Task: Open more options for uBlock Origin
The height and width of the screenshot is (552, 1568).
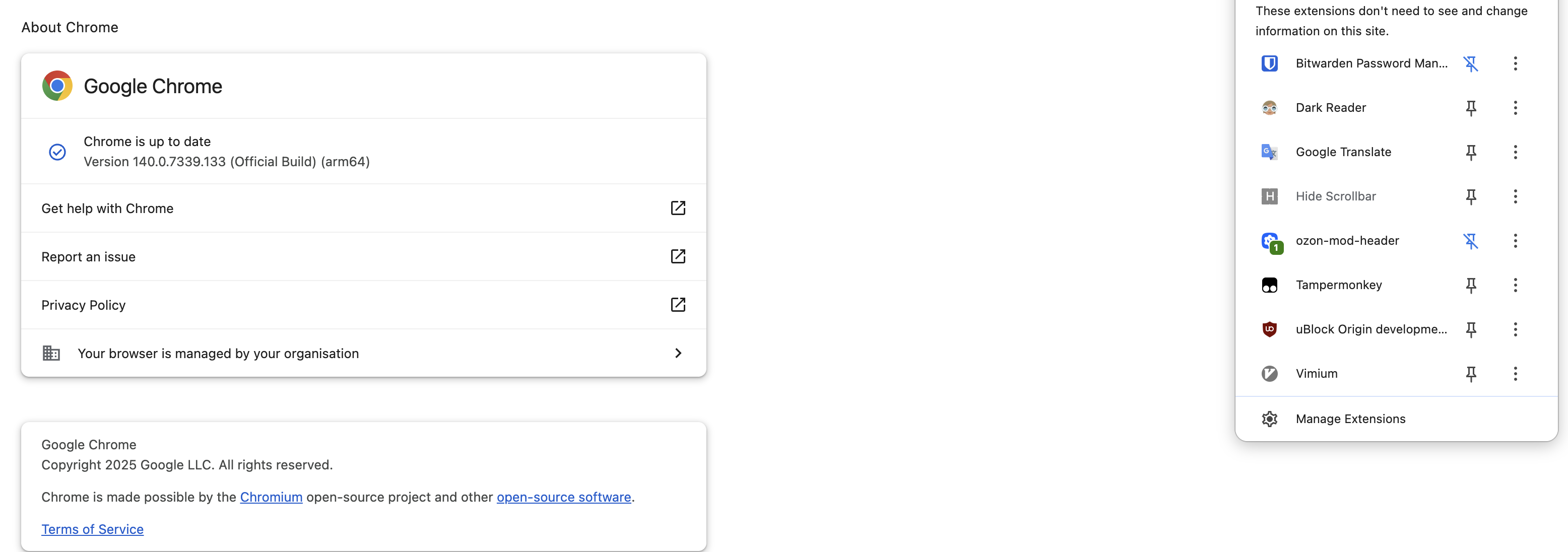Action: pos(1515,329)
